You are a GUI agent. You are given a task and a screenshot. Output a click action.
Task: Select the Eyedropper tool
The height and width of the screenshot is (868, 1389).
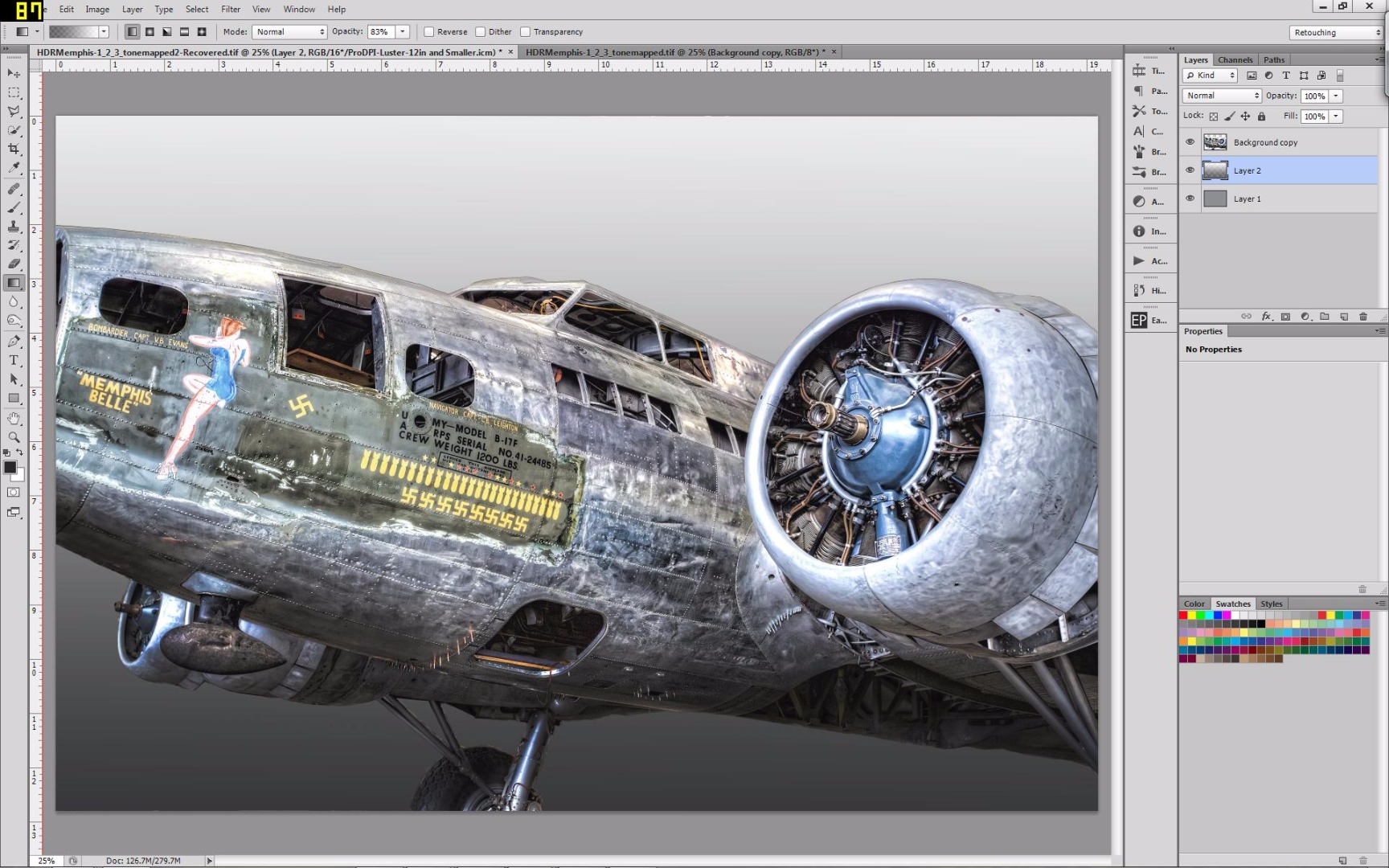pos(14,167)
